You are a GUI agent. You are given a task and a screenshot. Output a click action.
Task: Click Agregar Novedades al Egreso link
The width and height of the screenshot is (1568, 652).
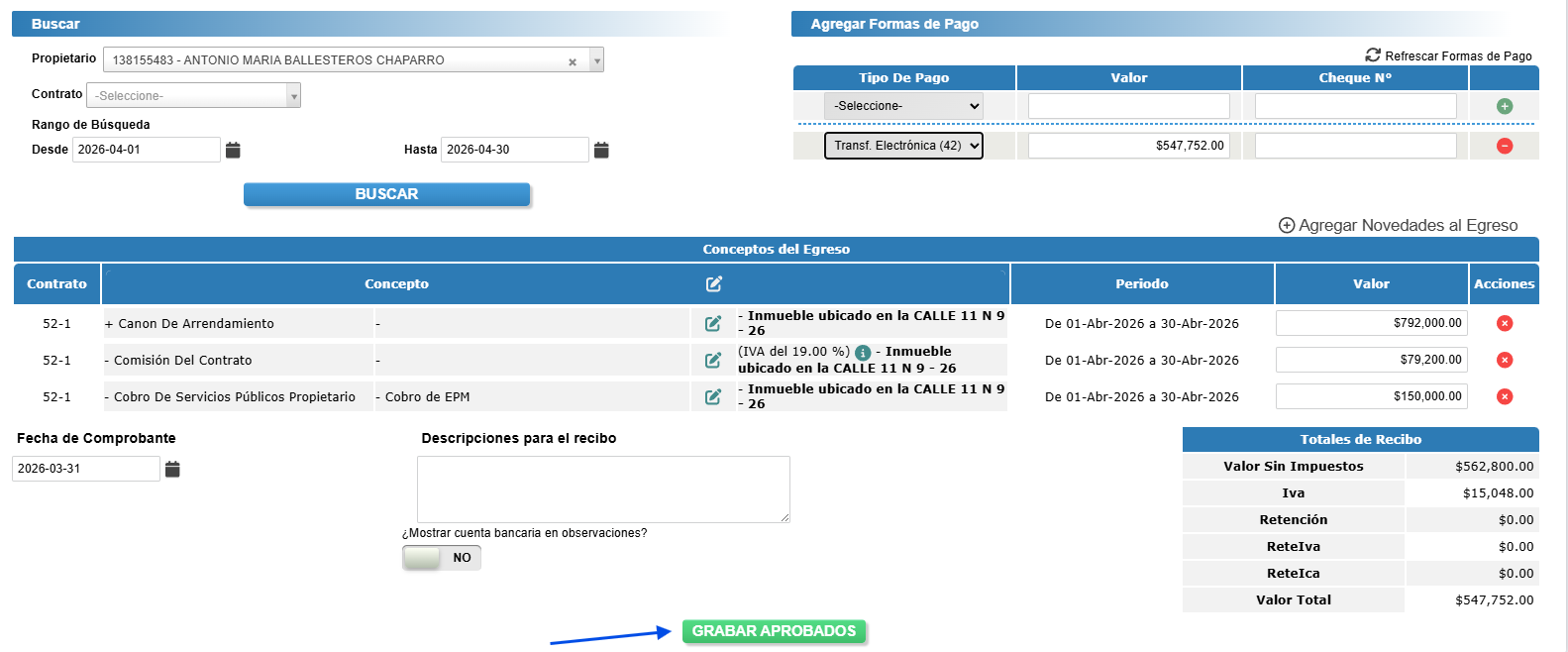(1398, 225)
